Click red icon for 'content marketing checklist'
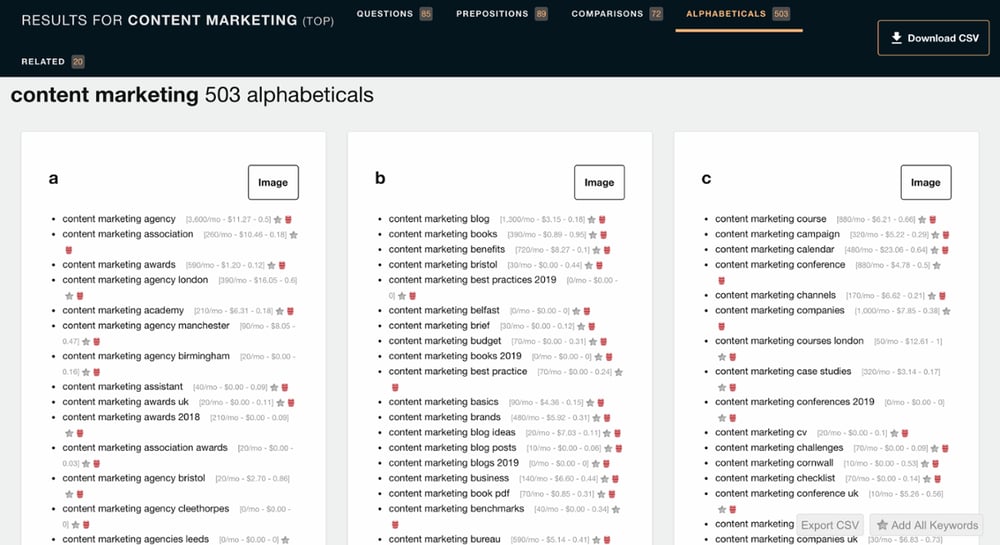The height and width of the screenshot is (545, 1000). pos(938,479)
